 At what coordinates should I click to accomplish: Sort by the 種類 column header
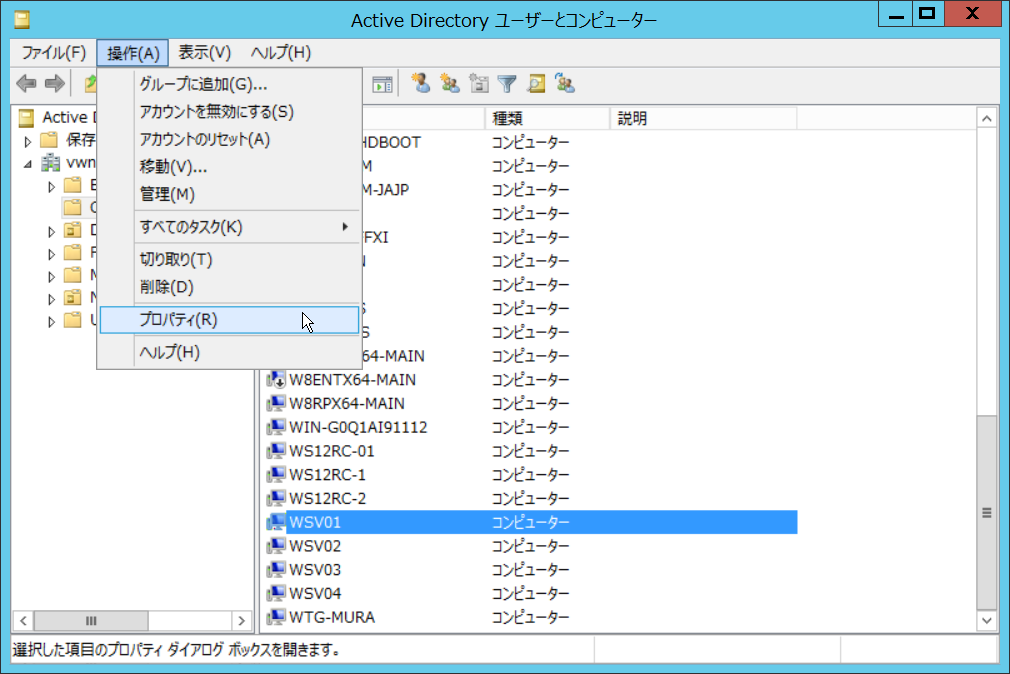point(547,119)
